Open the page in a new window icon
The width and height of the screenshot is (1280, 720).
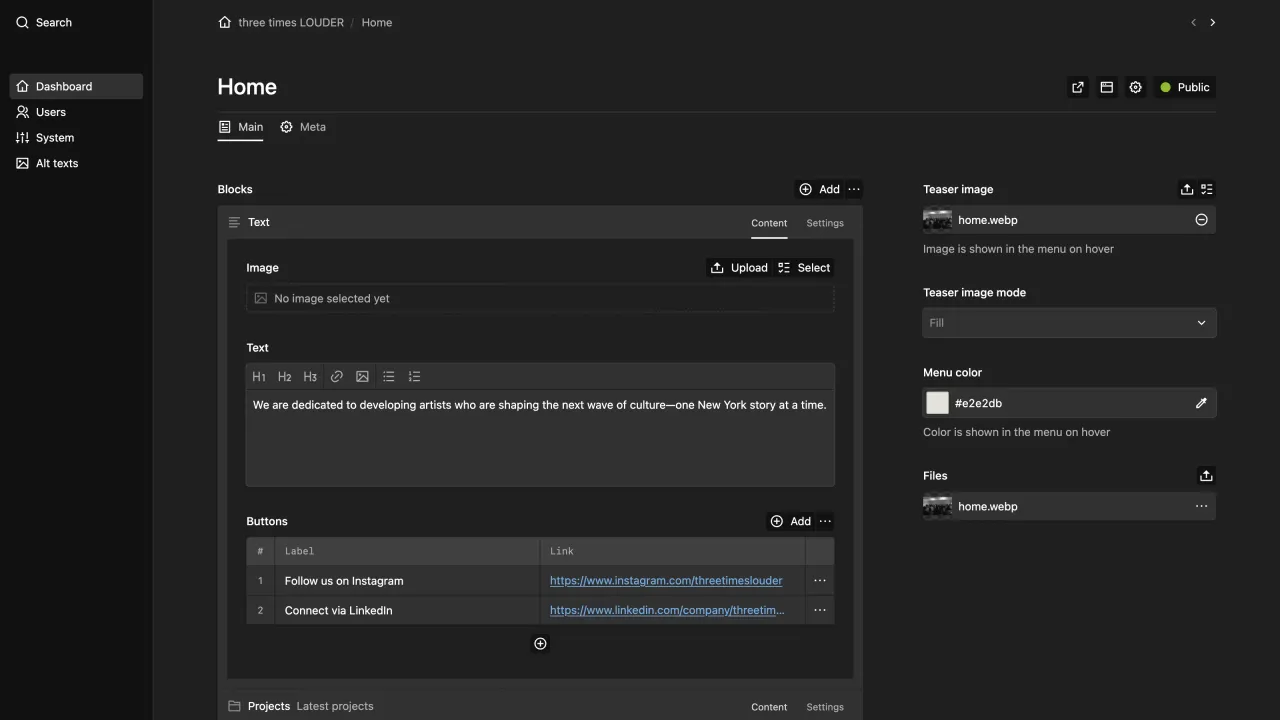tap(1078, 87)
